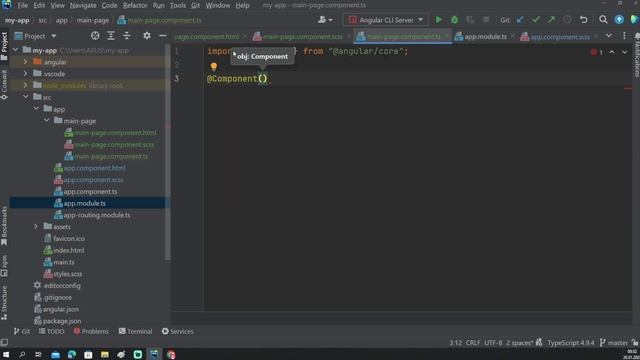Go to next highlighted error arrow
Viewport: 640px width, 360px height.
point(624,52)
